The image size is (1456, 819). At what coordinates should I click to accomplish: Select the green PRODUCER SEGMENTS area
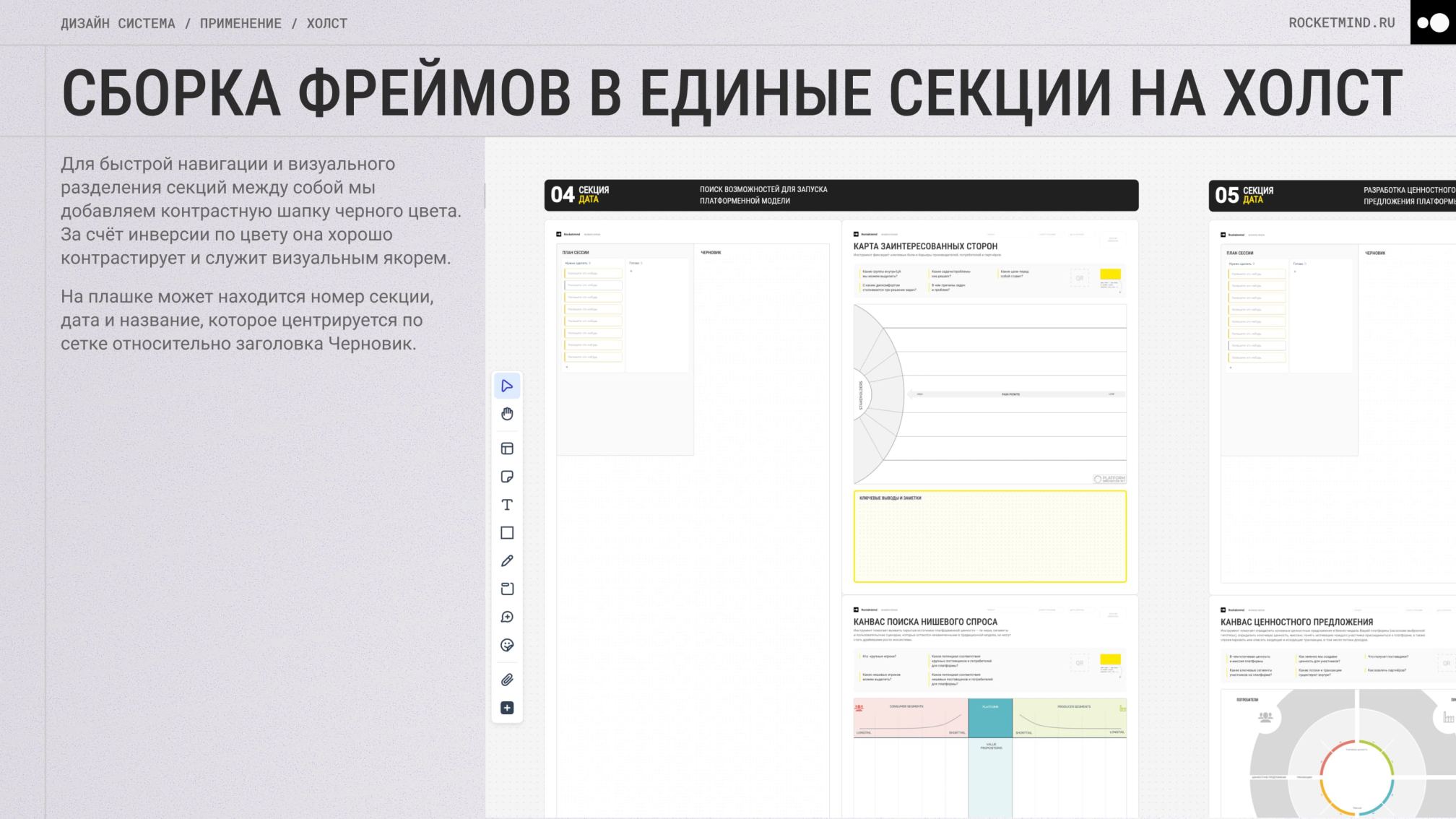click(x=1070, y=718)
